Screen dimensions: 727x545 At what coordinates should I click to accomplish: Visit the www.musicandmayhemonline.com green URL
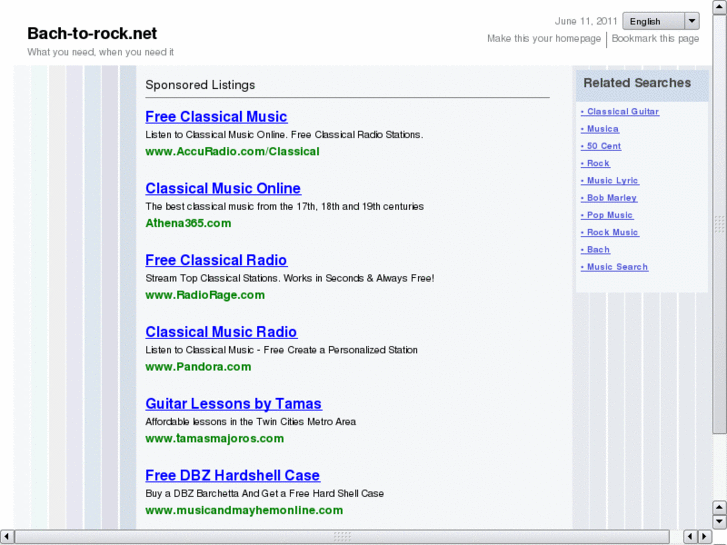point(244,510)
